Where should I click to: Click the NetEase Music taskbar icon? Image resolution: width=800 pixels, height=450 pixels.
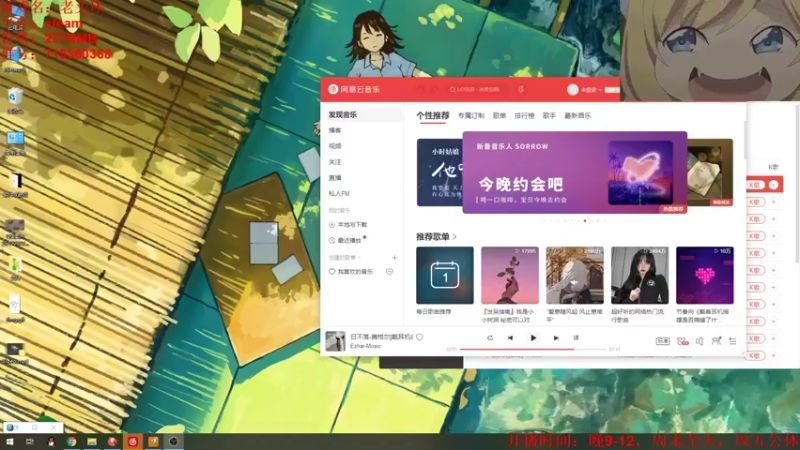click(133, 442)
